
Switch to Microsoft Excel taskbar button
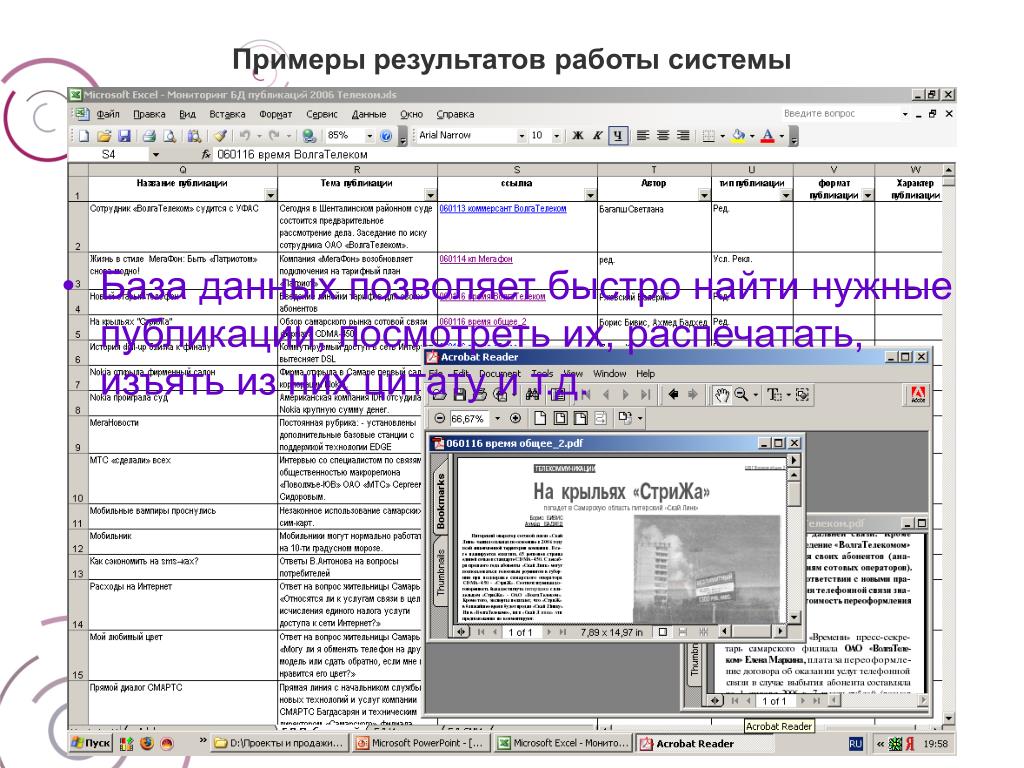click(x=563, y=743)
